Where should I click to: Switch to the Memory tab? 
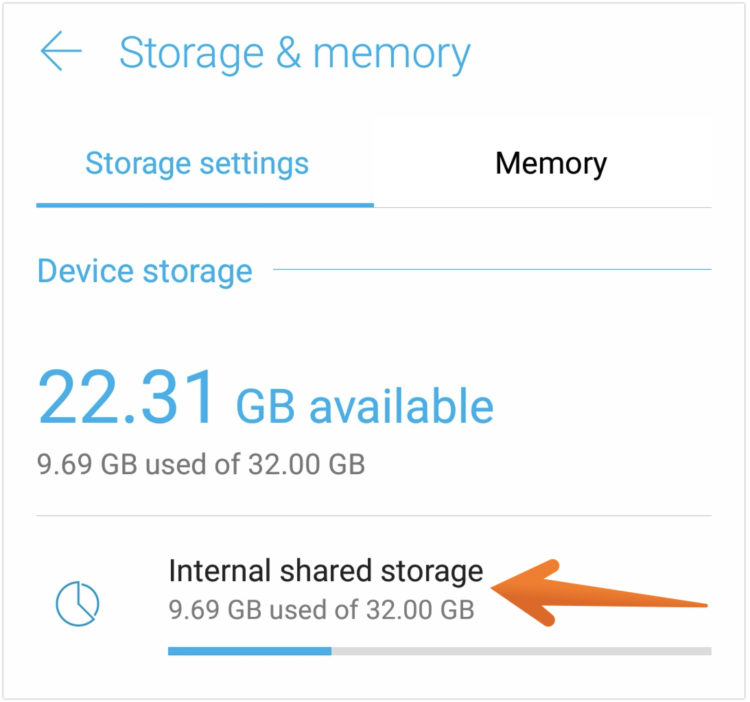[551, 163]
